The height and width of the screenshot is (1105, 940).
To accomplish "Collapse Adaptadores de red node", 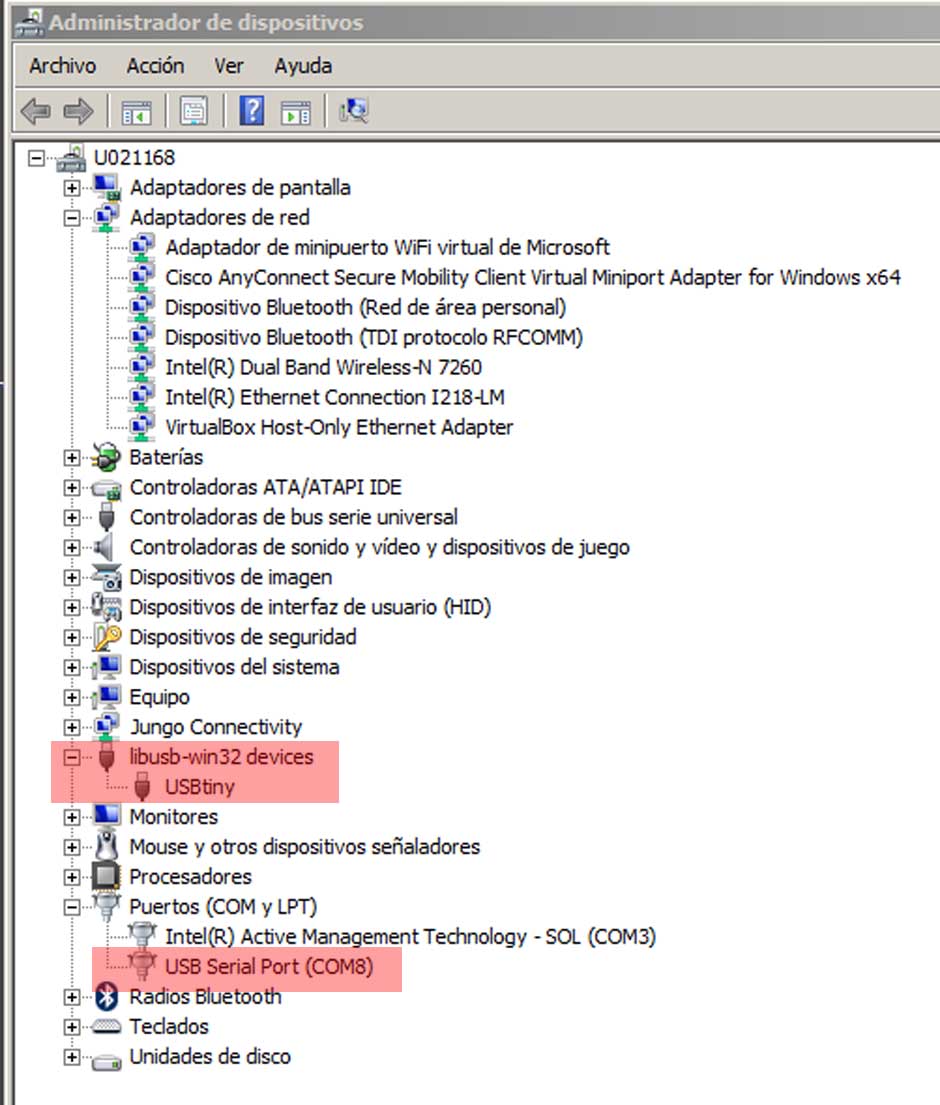I will [x=71, y=218].
